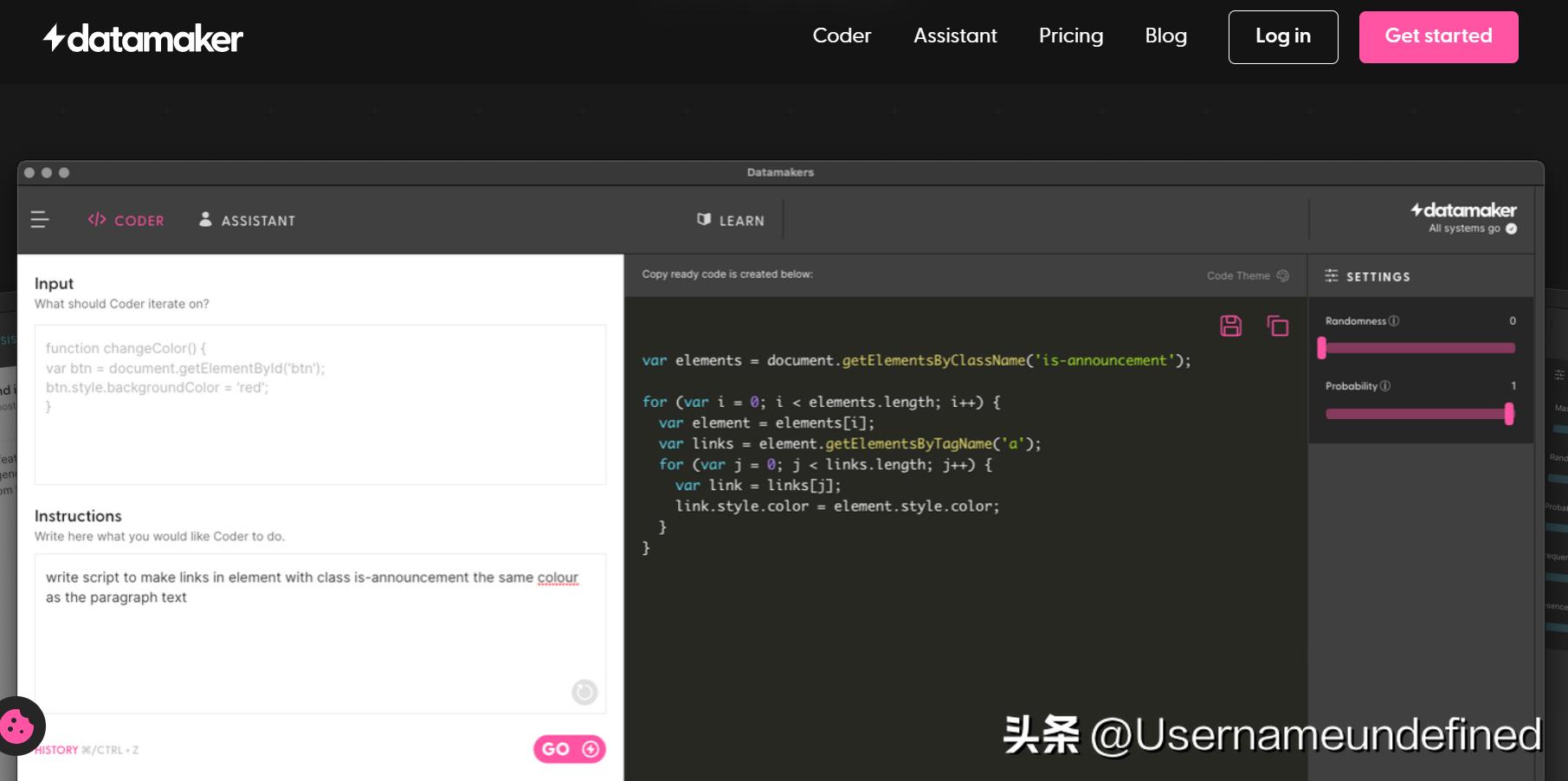Image resolution: width=1568 pixels, height=781 pixels.
Task: Click the Probability info icon
Action: [1385, 386]
